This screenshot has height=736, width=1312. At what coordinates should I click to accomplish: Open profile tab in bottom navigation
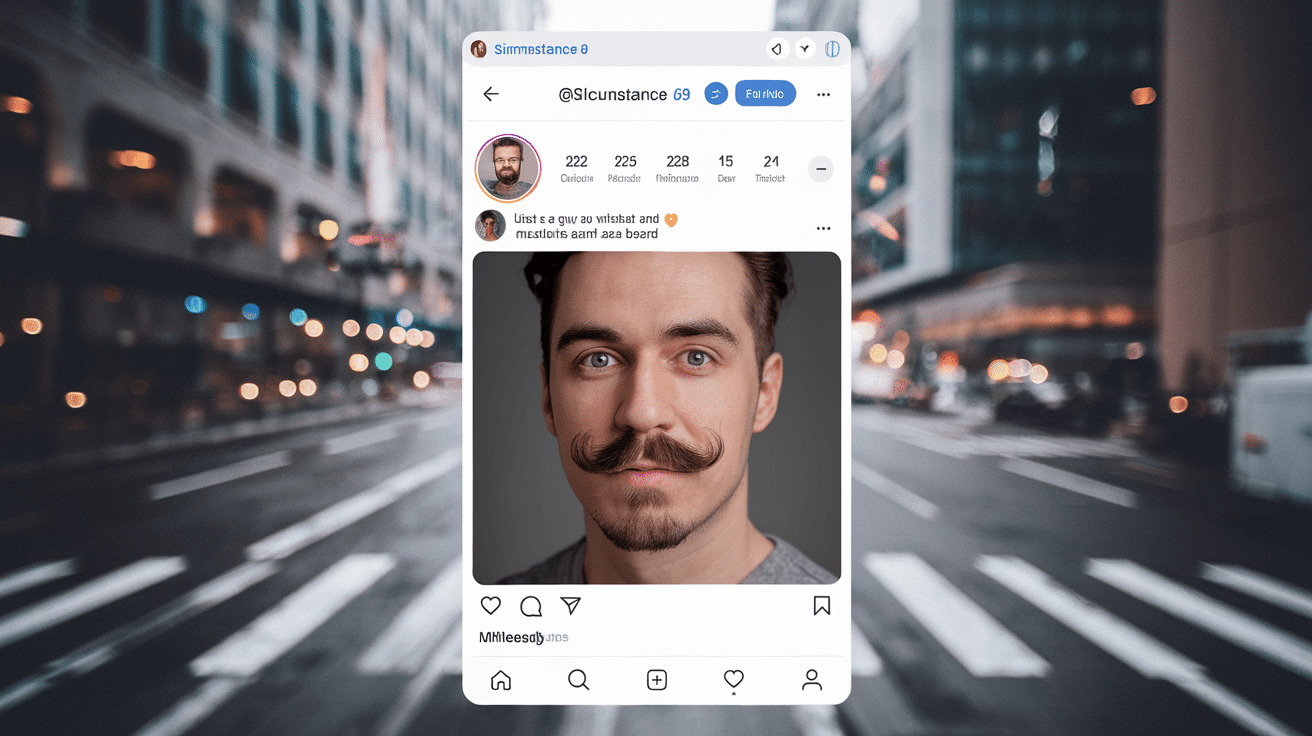[x=812, y=681]
